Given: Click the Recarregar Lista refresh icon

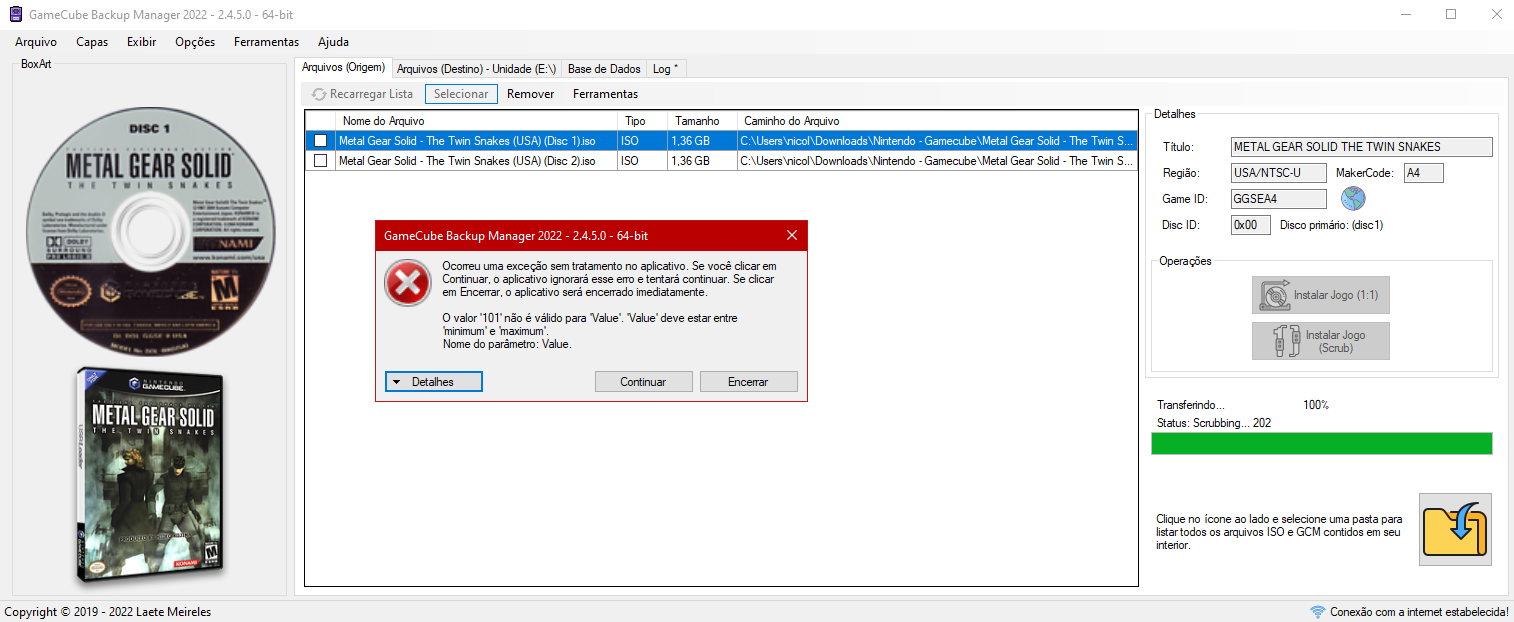Looking at the screenshot, I should (x=319, y=94).
